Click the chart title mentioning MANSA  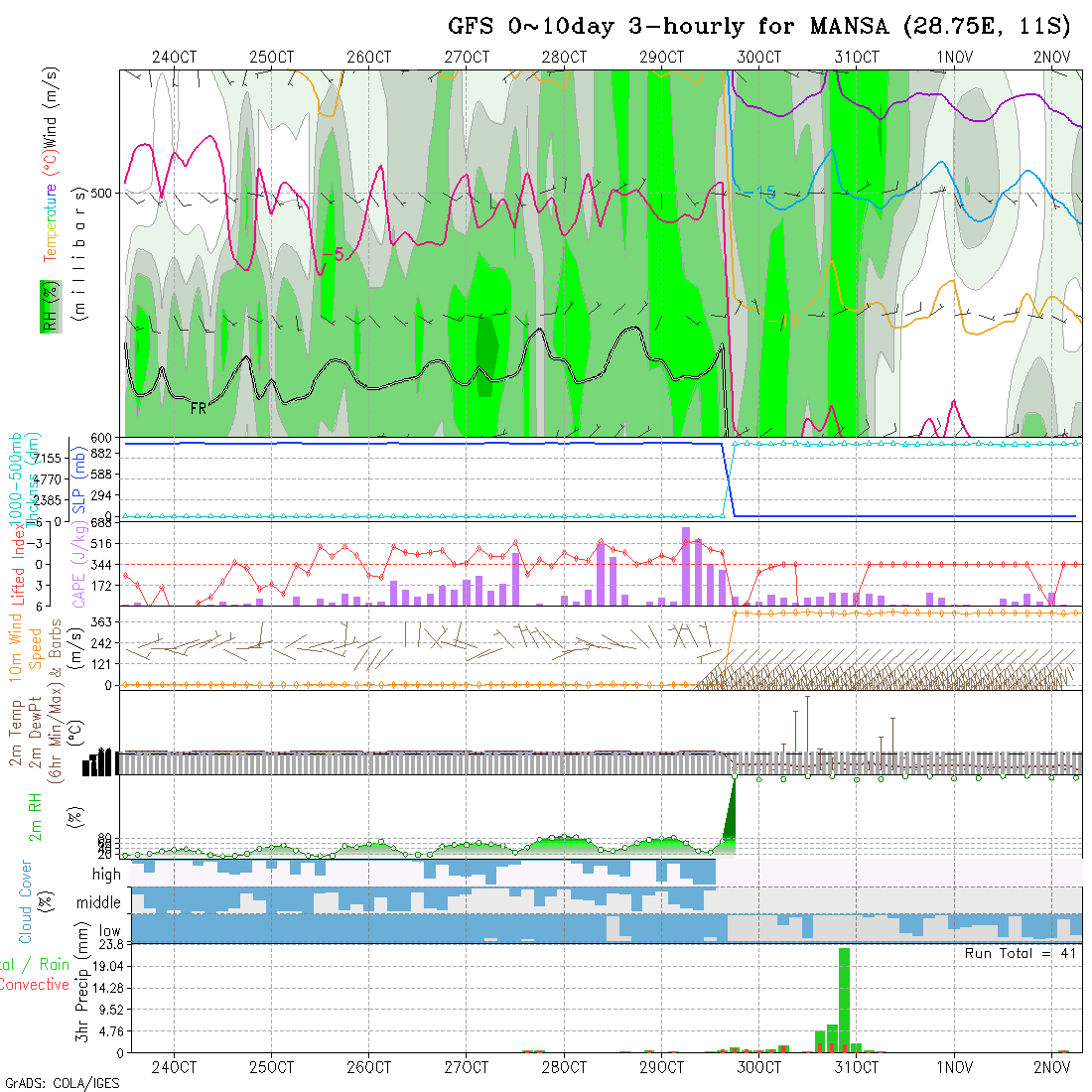pos(763,27)
